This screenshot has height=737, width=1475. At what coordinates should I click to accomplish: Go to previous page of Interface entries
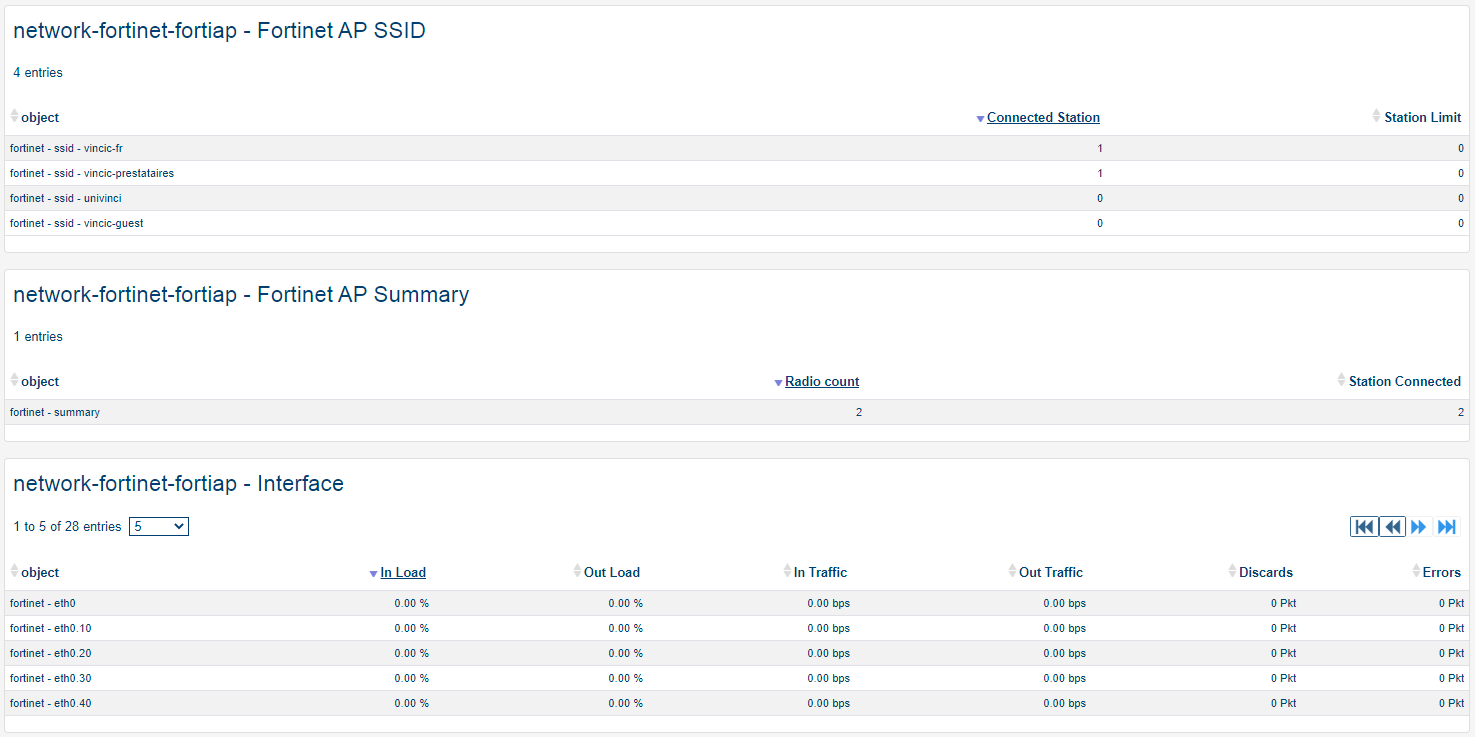(1392, 527)
